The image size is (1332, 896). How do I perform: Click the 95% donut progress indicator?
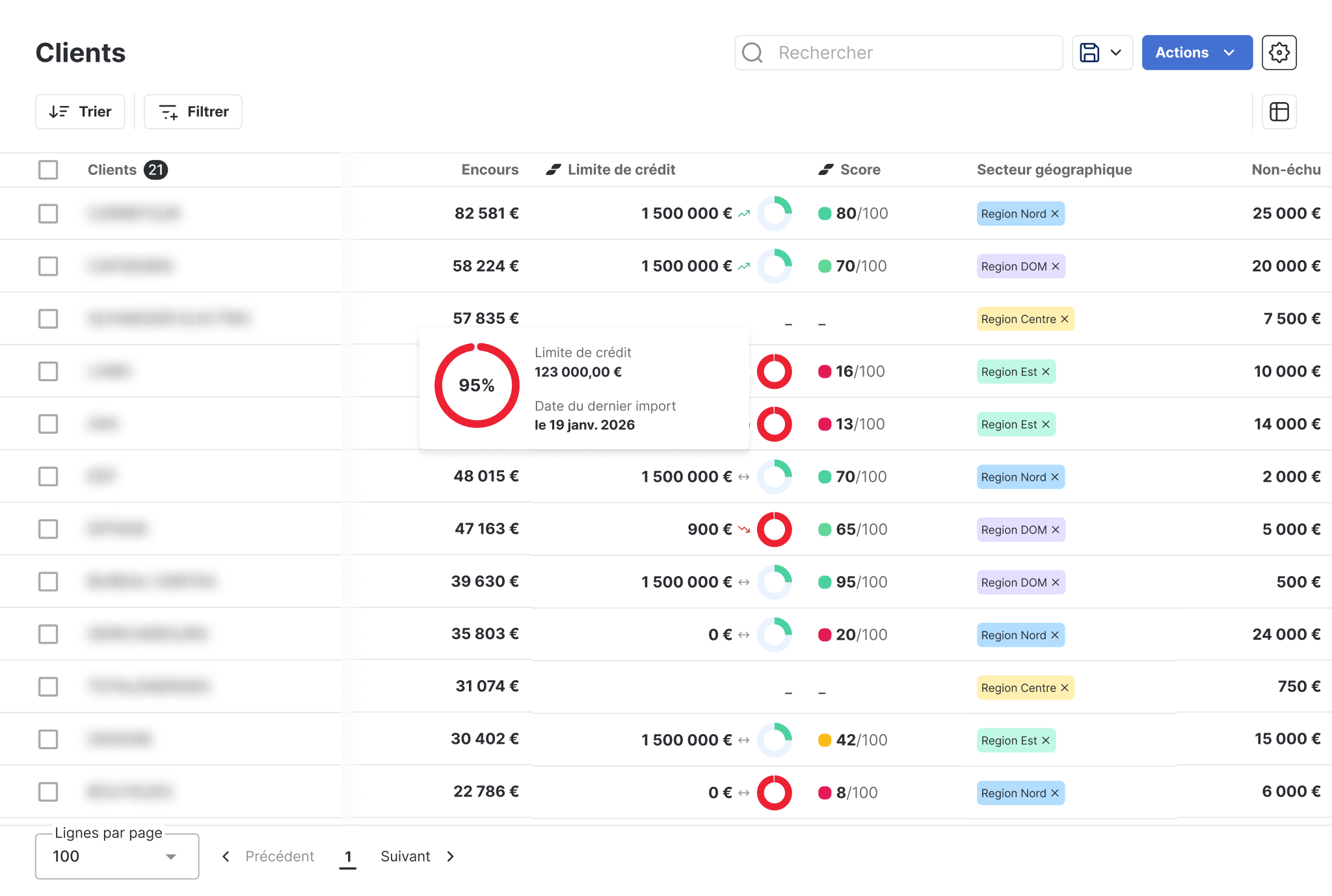[x=477, y=385]
